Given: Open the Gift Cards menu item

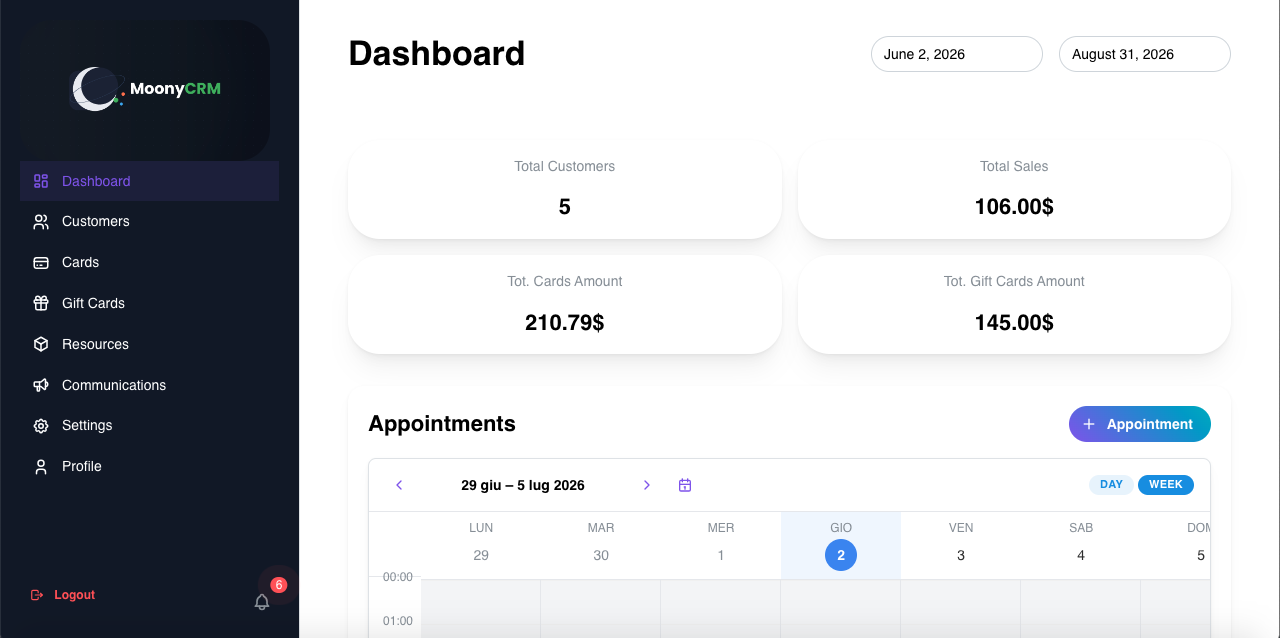Looking at the screenshot, I should [150, 303].
